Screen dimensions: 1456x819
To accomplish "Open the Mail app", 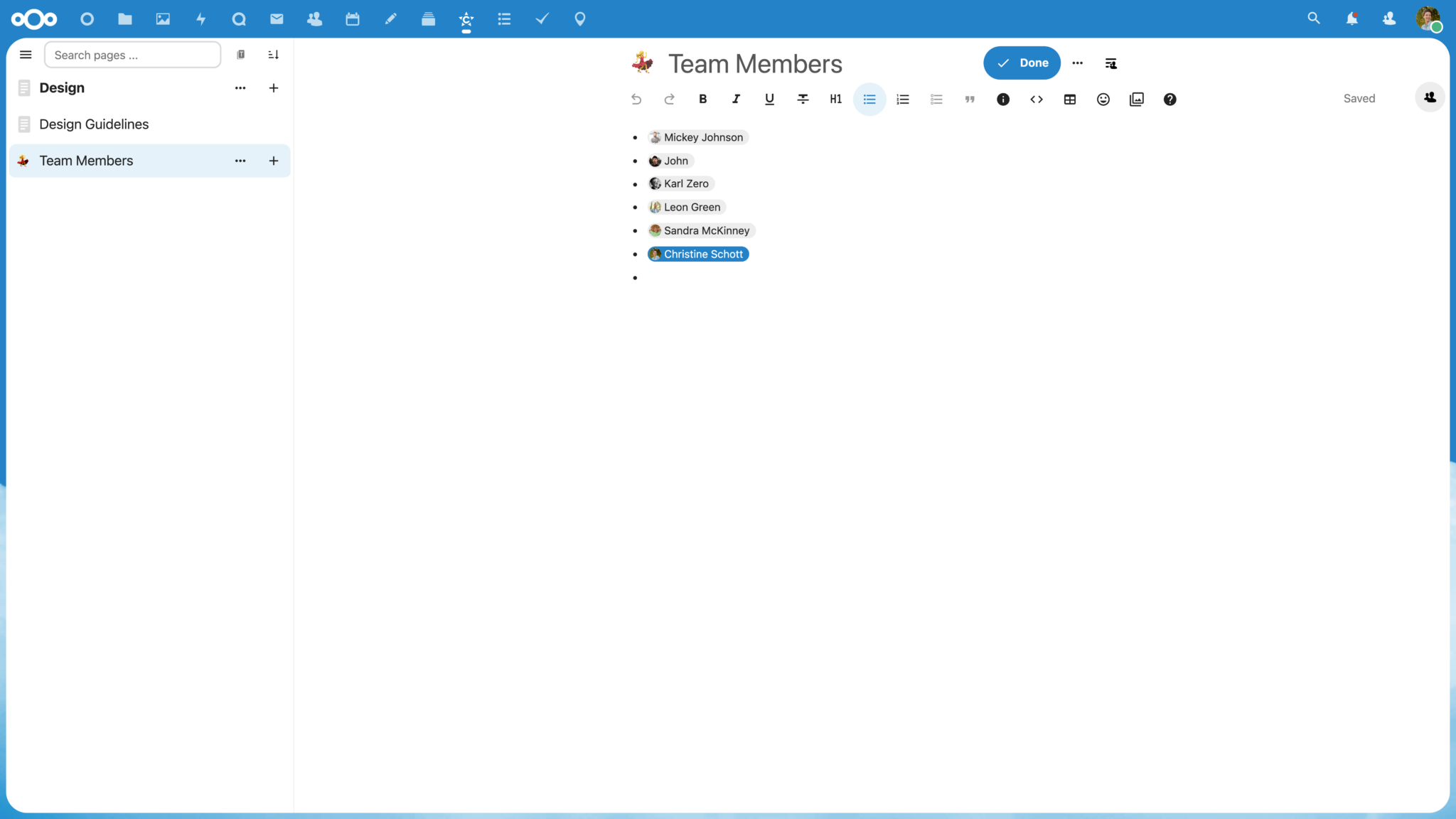I will [x=276, y=19].
